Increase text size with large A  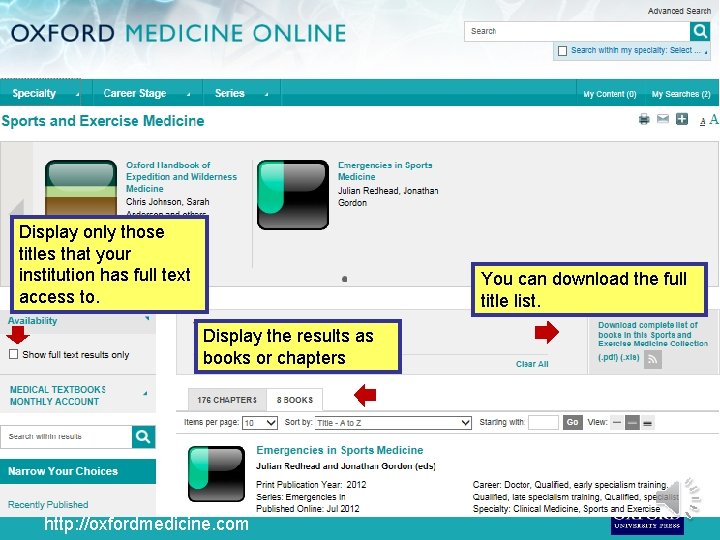[713, 119]
